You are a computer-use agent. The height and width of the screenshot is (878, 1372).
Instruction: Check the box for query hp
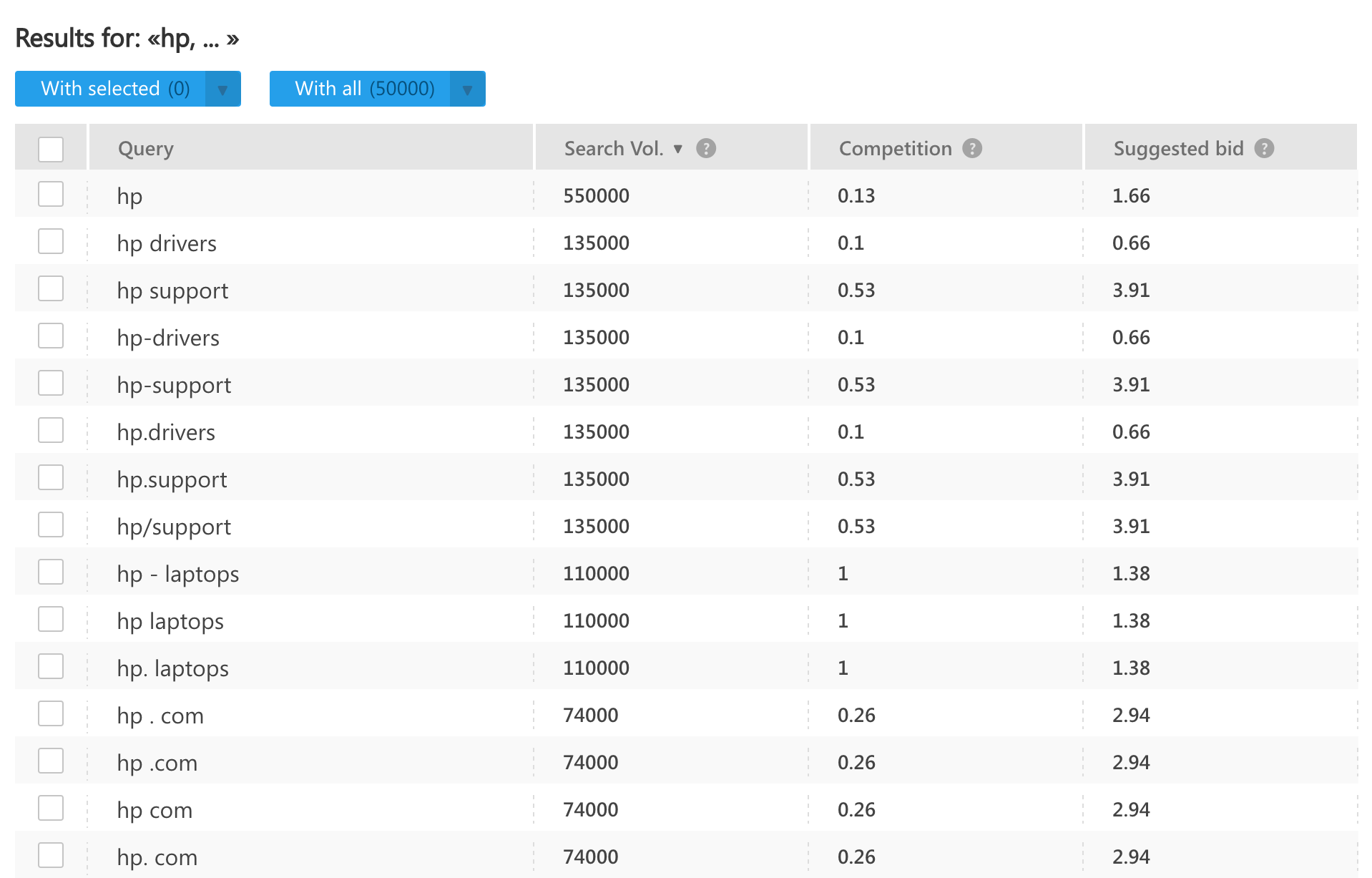[51, 194]
